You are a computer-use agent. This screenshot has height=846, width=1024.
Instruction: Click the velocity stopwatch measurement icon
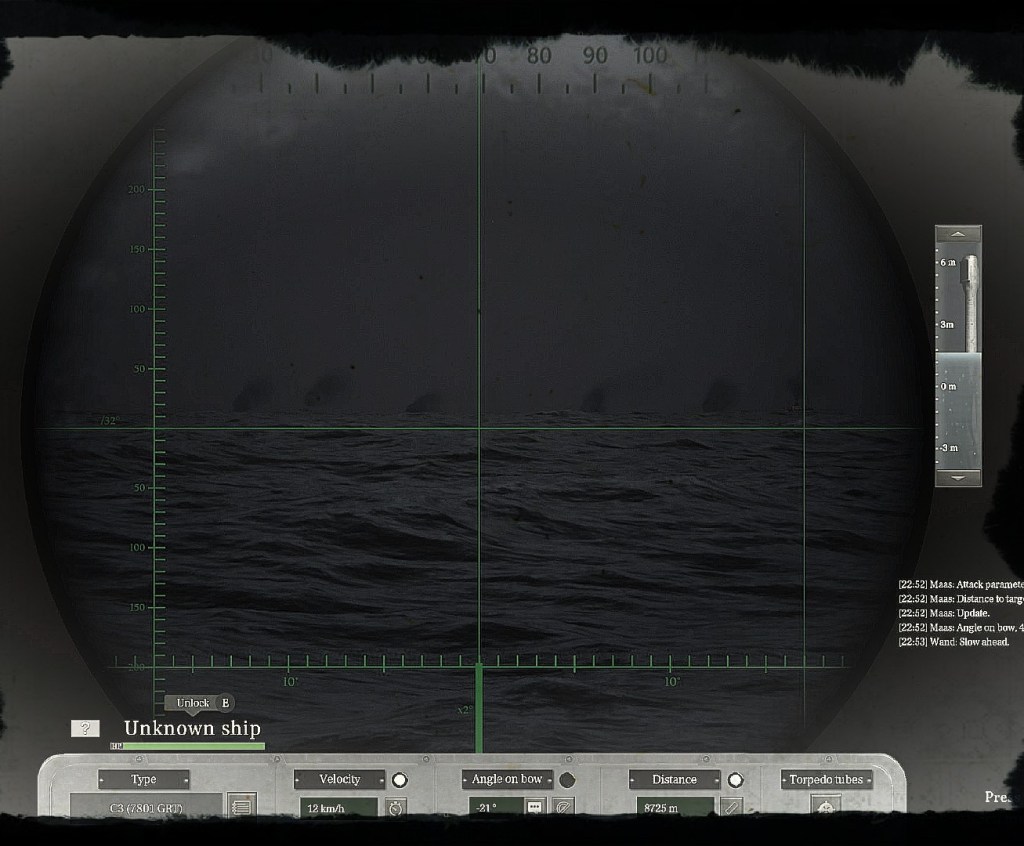[397, 807]
